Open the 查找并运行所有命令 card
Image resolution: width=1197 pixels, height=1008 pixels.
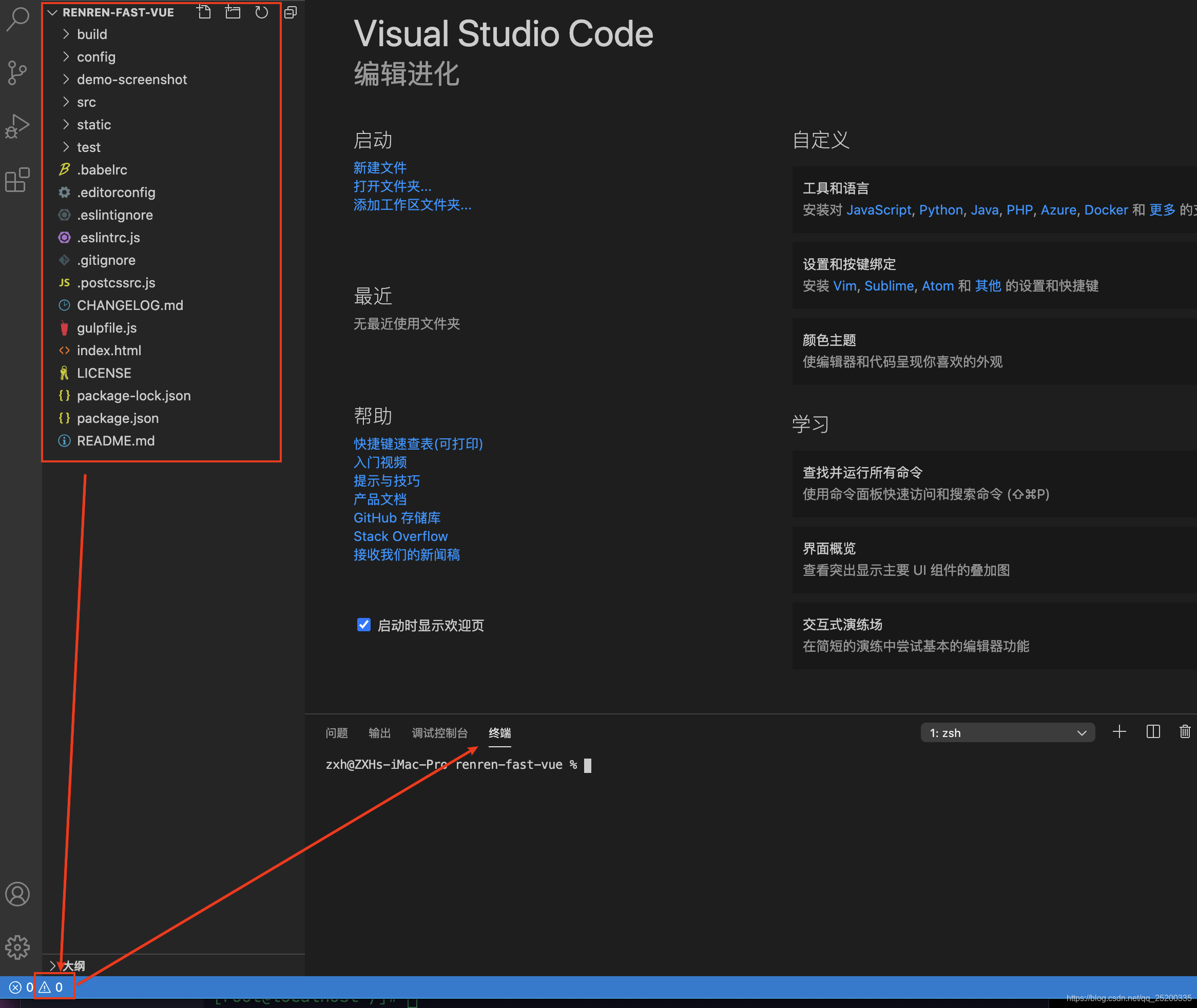pos(994,483)
